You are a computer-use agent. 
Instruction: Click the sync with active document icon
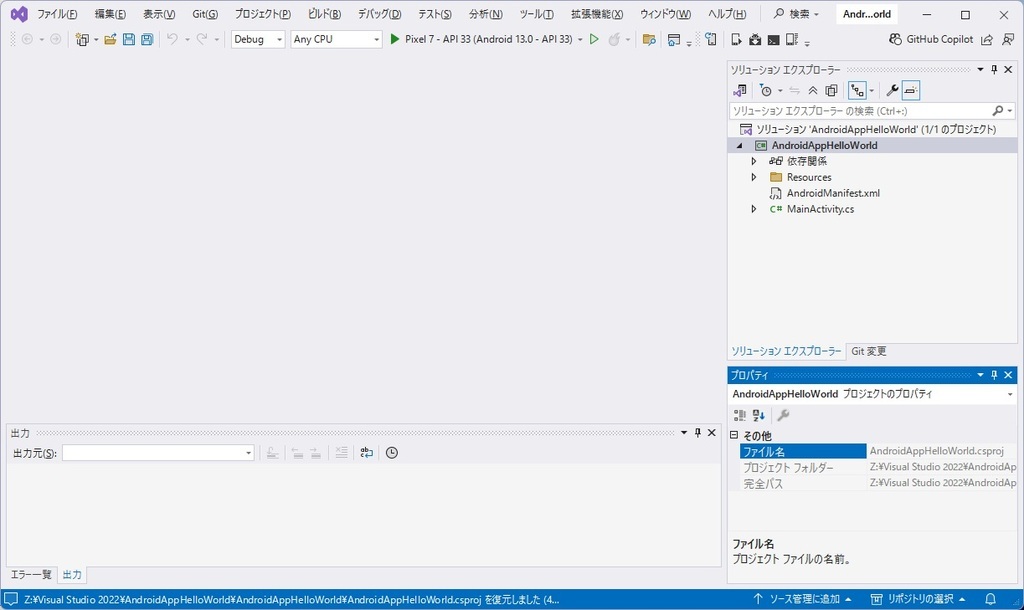[x=795, y=90]
